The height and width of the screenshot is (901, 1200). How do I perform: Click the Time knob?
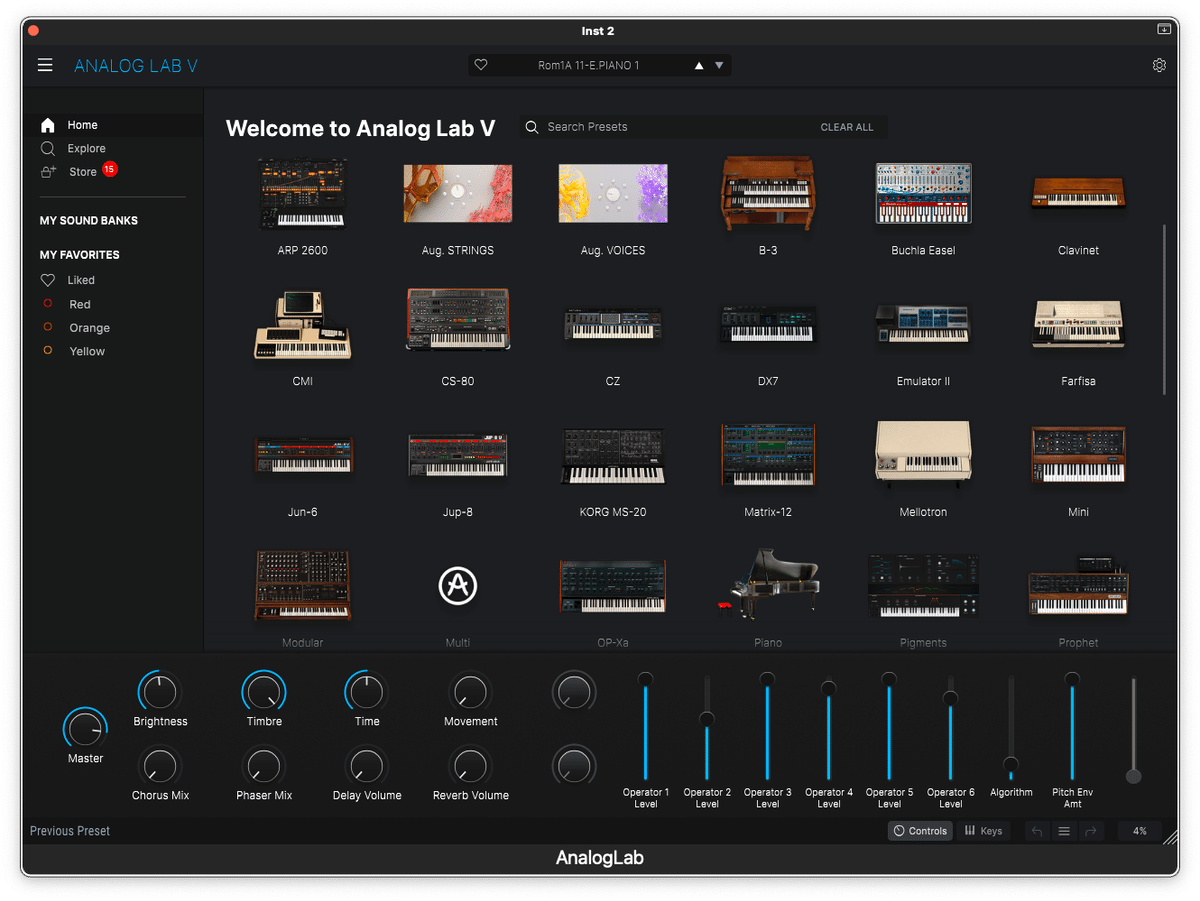coord(367,692)
